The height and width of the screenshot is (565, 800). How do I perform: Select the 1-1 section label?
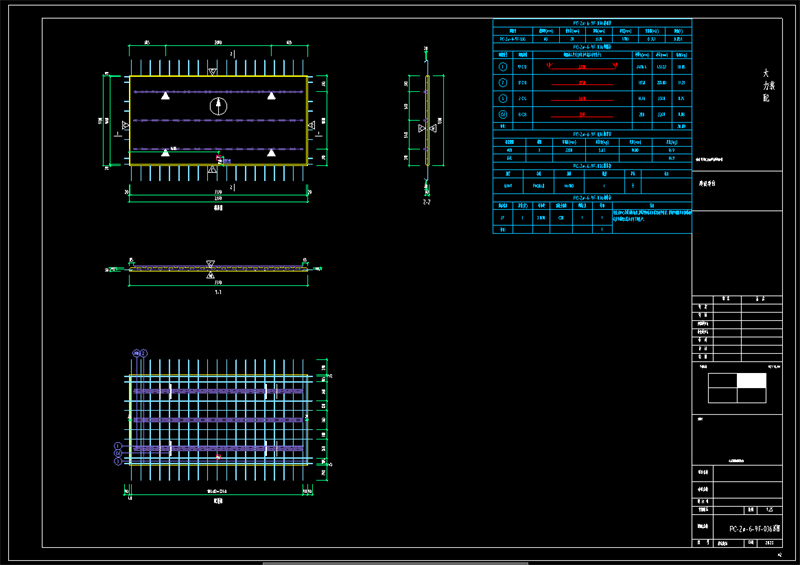point(218,292)
